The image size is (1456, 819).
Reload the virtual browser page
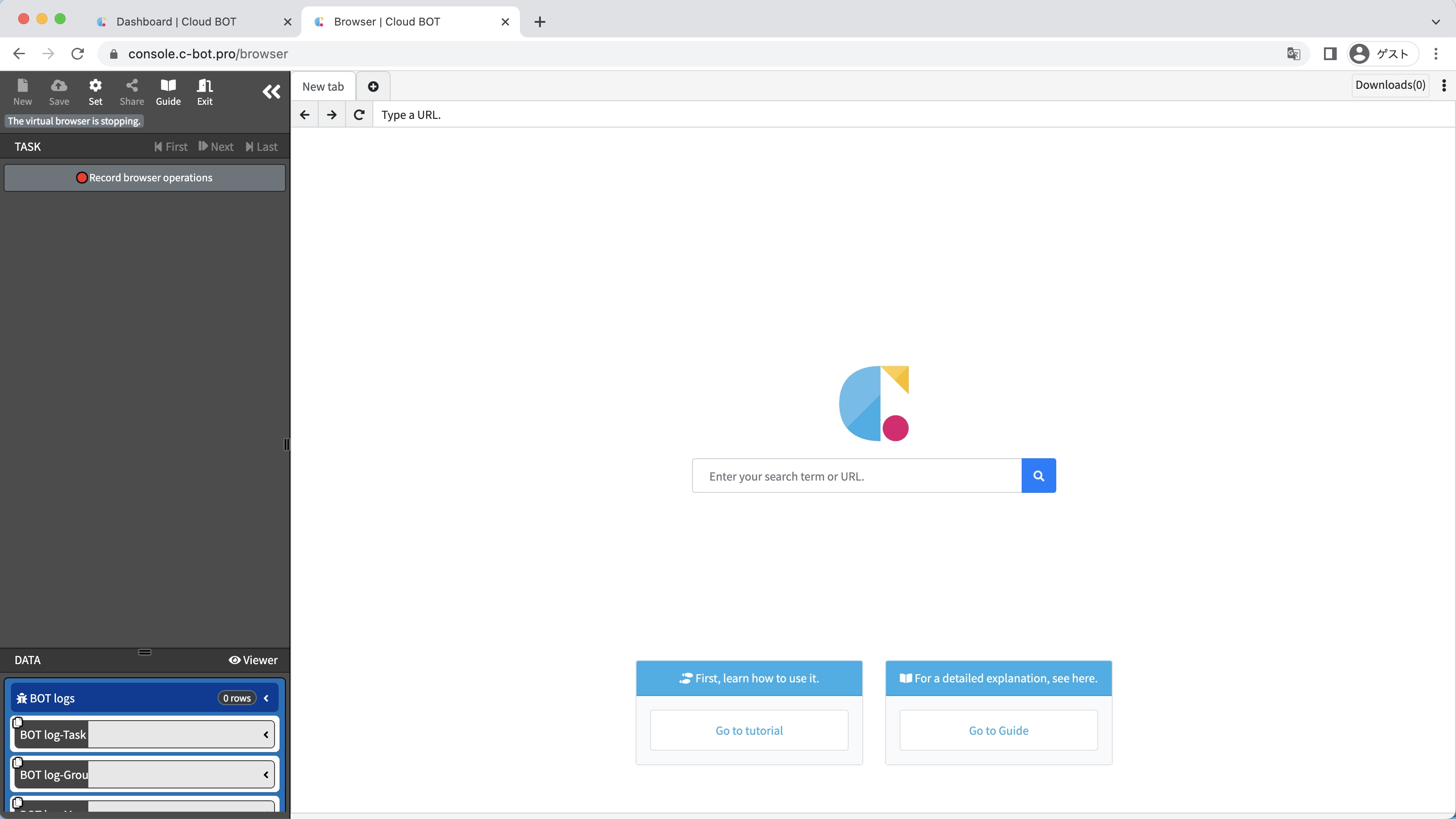click(359, 115)
